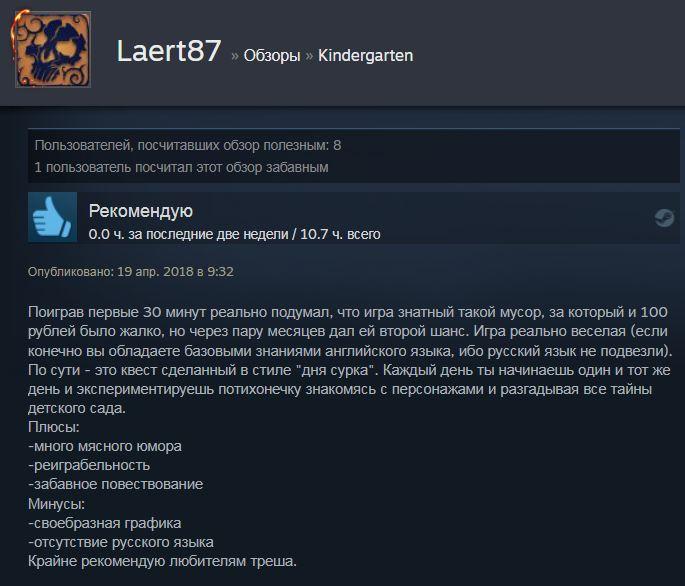
Task: Click the Опубликовано 19 апр. 2018 date text
Action: [131, 272]
